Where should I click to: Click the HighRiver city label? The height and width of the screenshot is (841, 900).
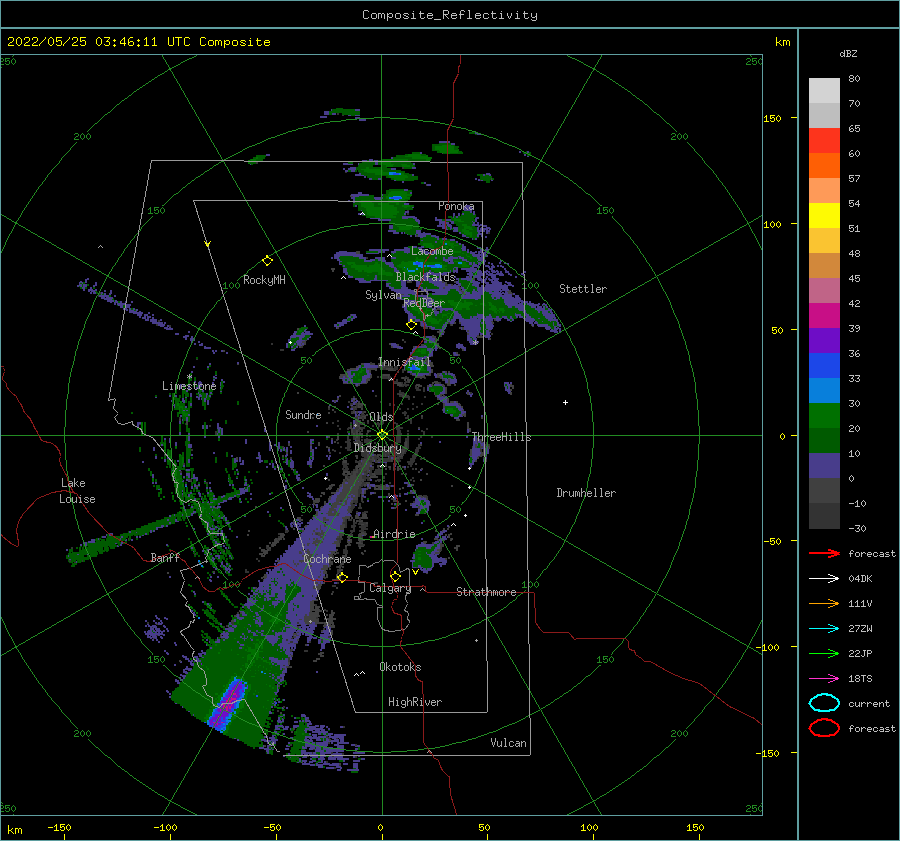click(415, 702)
